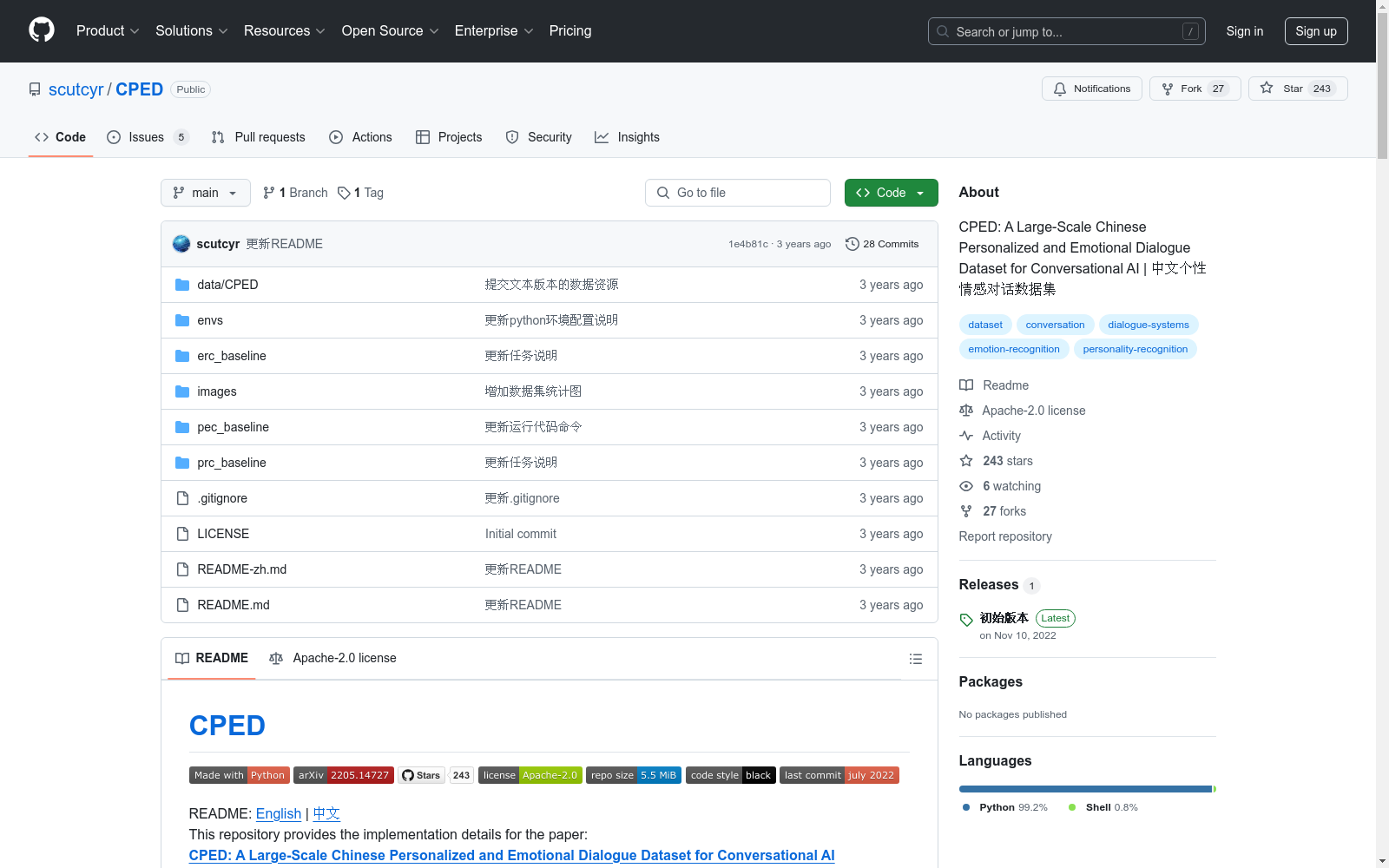Open README.md file

pos(234,605)
